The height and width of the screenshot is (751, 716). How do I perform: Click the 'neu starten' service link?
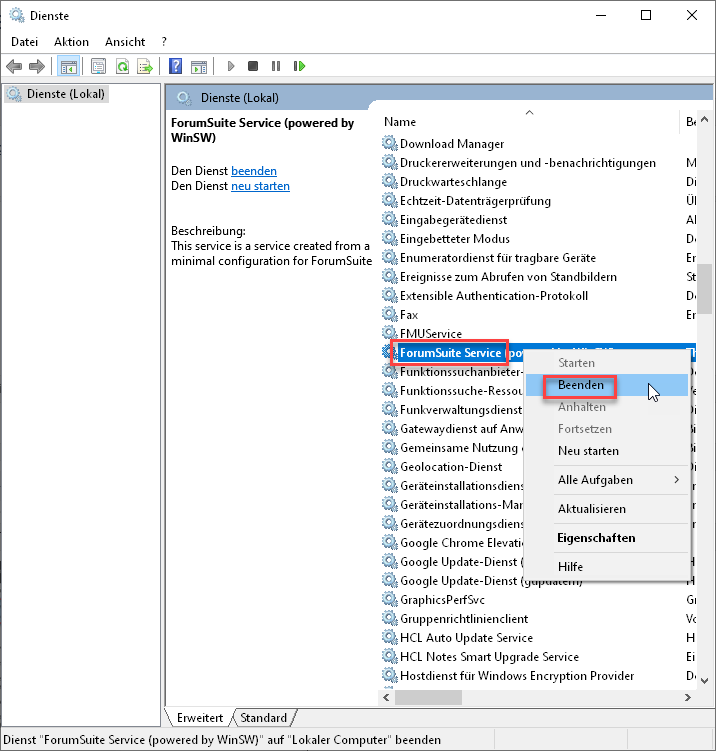[x=260, y=186]
